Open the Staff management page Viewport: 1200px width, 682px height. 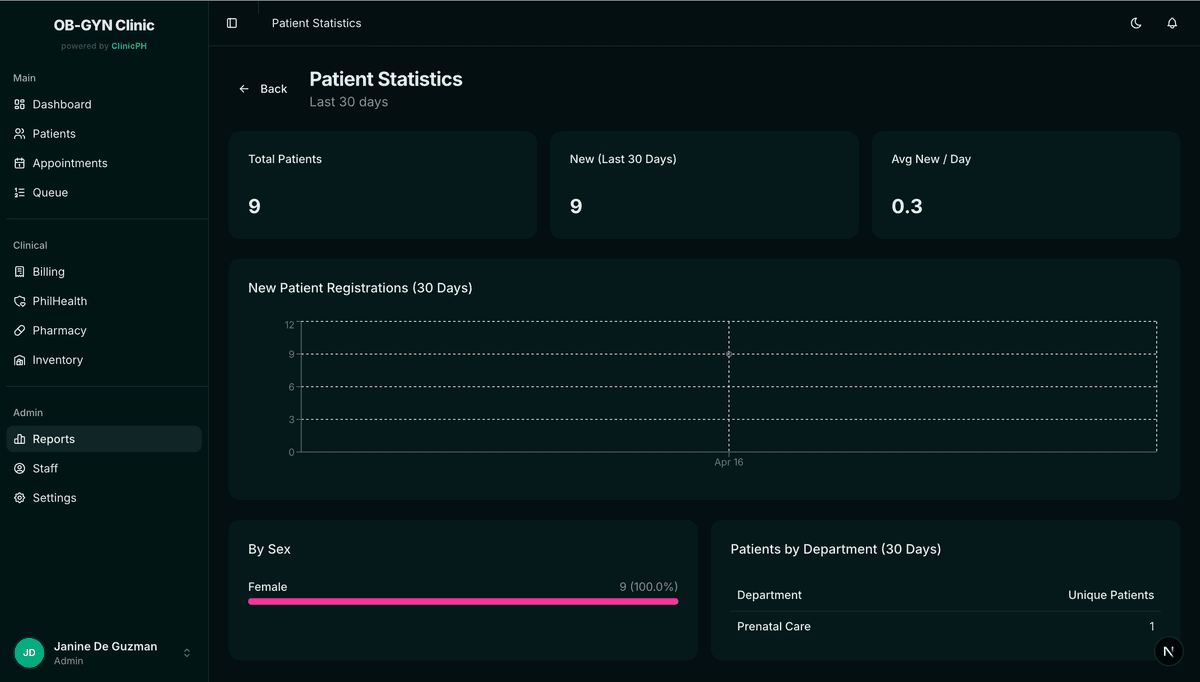click(47, 468)
